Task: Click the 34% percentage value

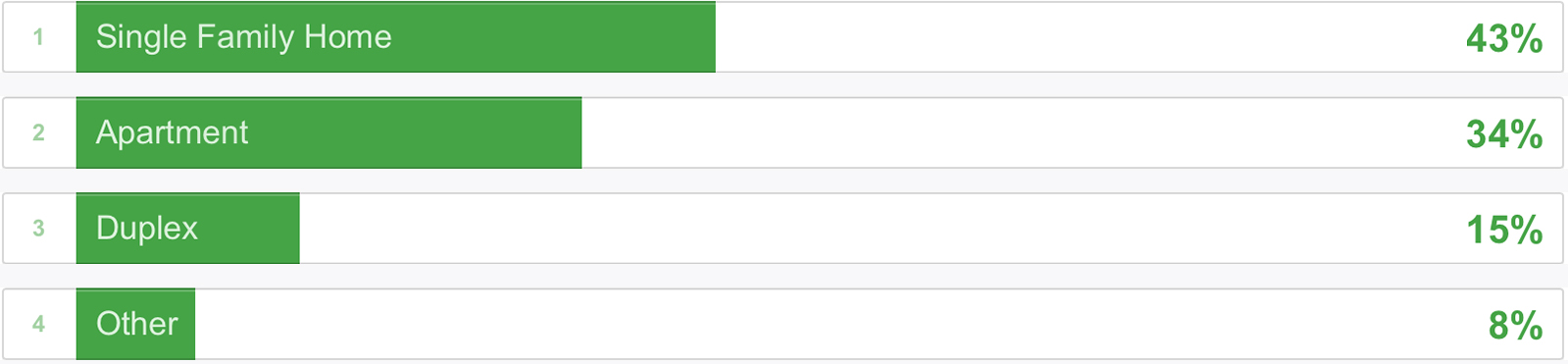Action: pyautogui.click(x=1504, y=133)
